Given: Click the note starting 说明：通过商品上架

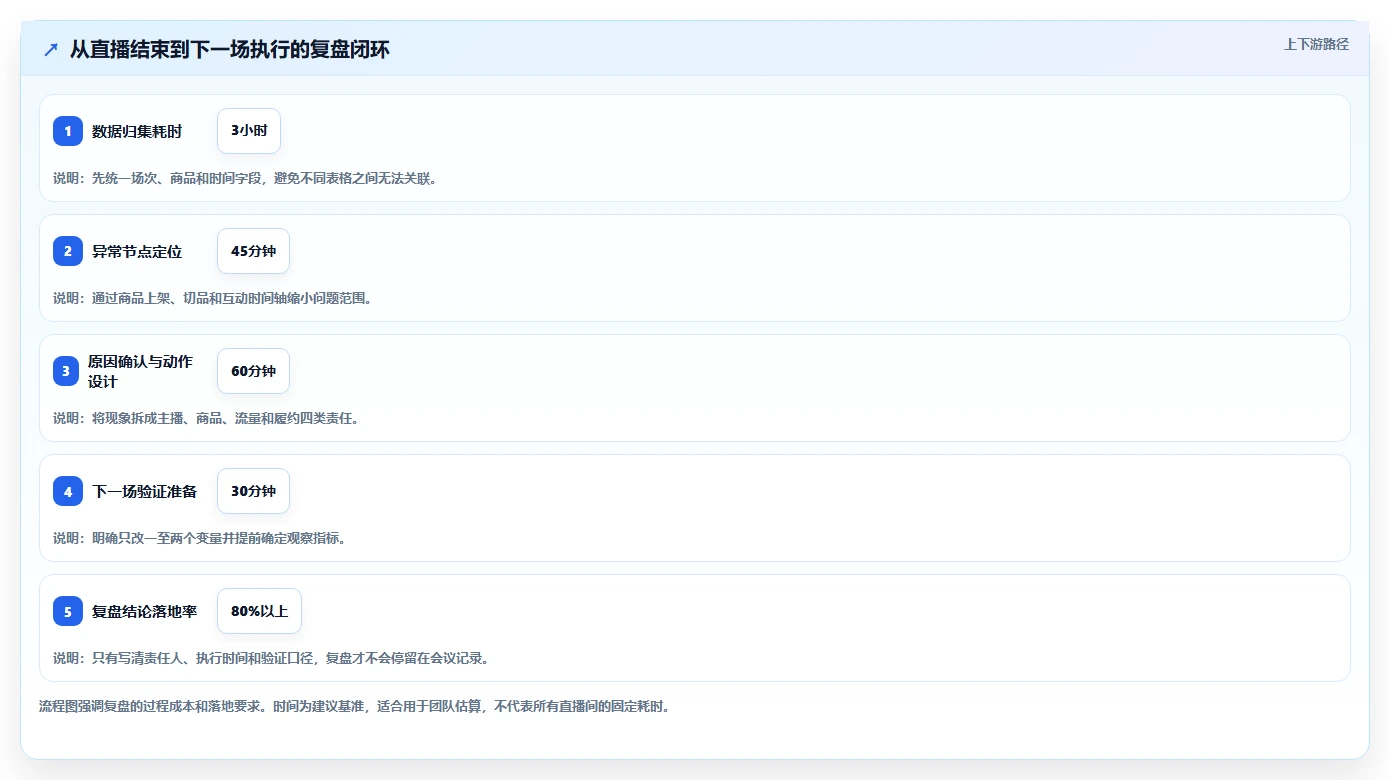Looking at the screenshot, I should tap(212, 298).
